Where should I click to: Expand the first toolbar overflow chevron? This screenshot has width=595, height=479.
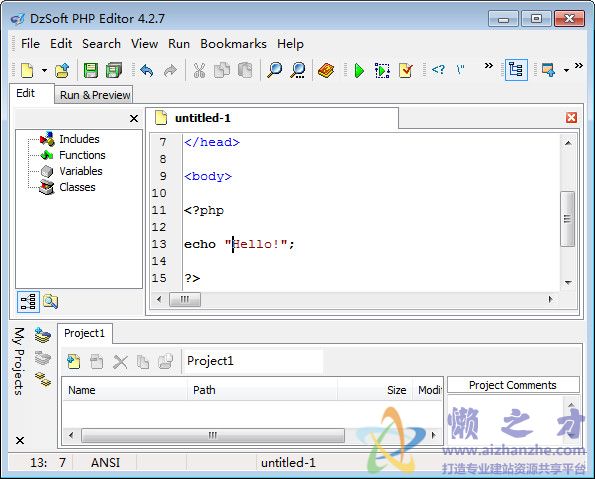[489, 66]
